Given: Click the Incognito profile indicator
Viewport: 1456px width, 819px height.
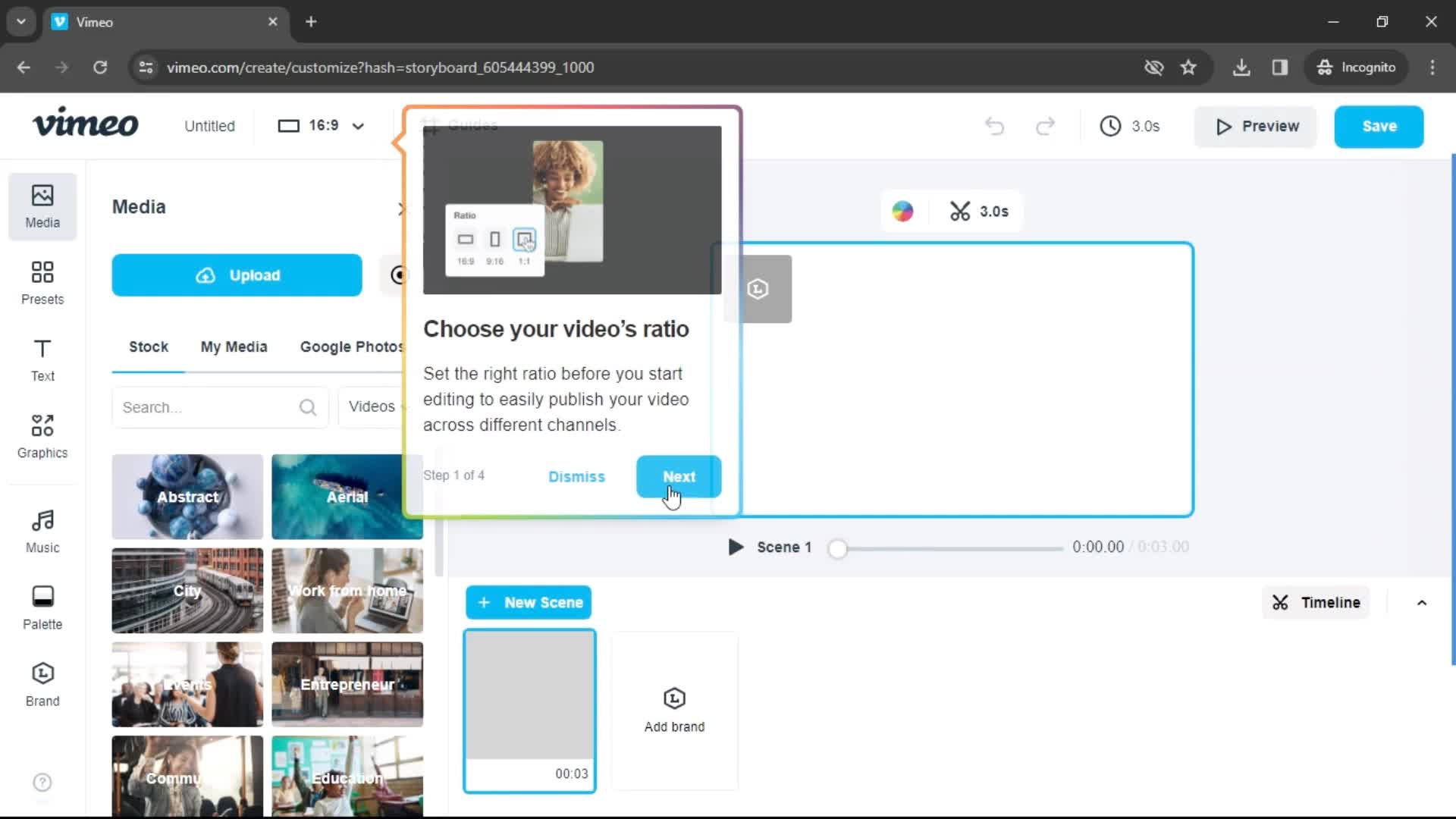Looking at the screenshot, I should [x=1356, y=67].
